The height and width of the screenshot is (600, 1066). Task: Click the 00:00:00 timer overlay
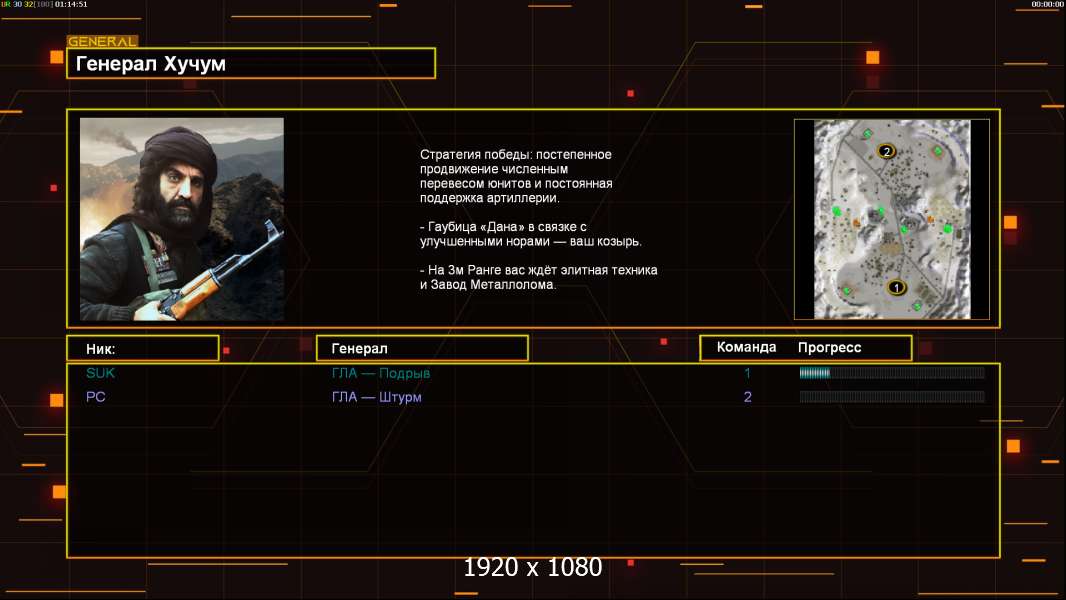pos(1048,4)
